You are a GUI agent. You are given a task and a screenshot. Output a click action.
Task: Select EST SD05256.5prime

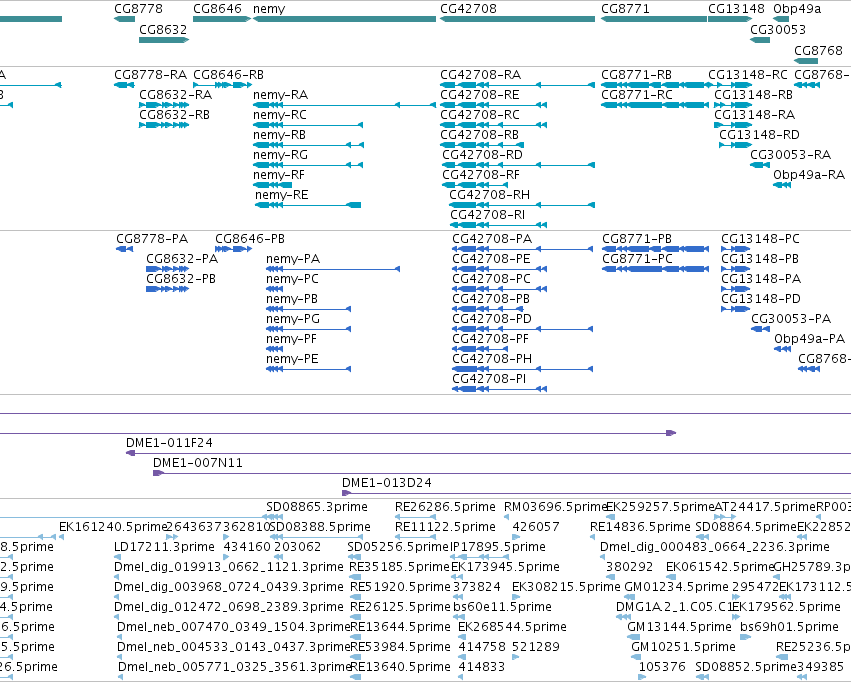(398, 547)
